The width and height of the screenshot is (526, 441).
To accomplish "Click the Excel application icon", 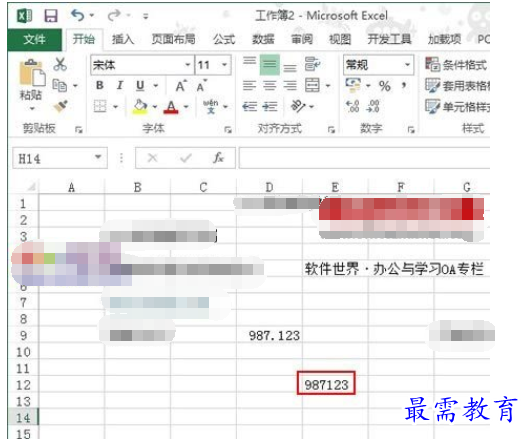I will pos(25,16).
